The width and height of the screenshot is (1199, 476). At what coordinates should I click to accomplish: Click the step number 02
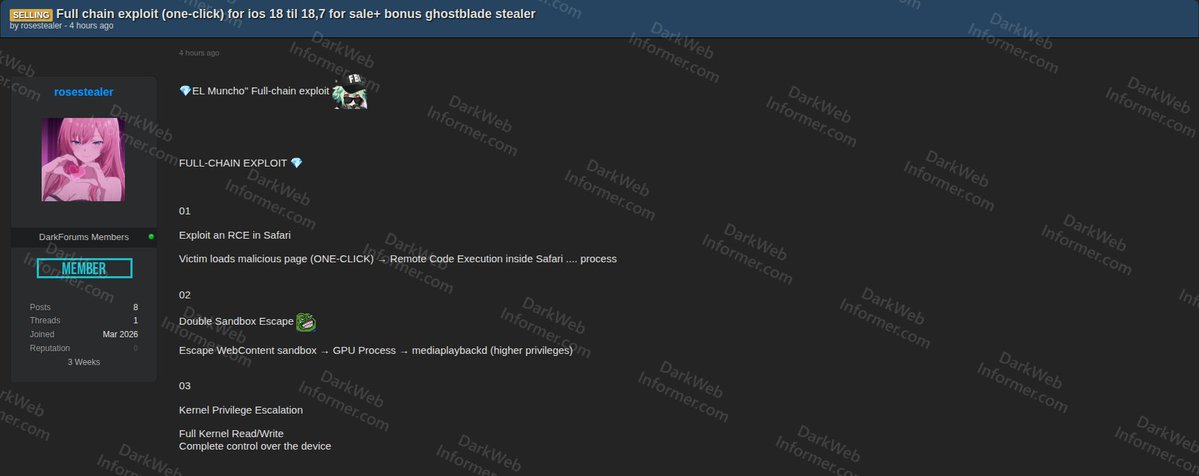tap(184, 295)
